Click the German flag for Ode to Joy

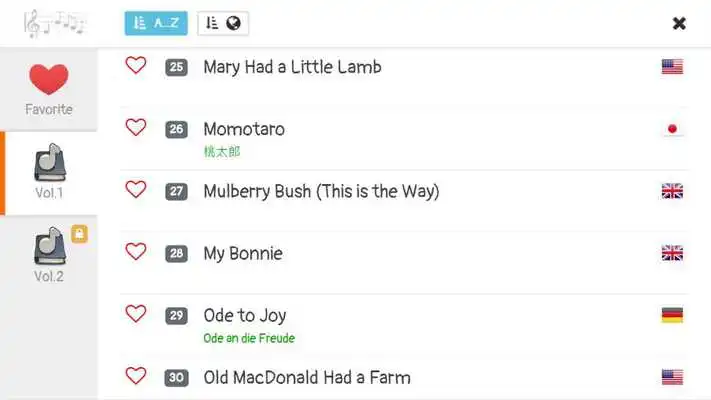pos(672,315)
